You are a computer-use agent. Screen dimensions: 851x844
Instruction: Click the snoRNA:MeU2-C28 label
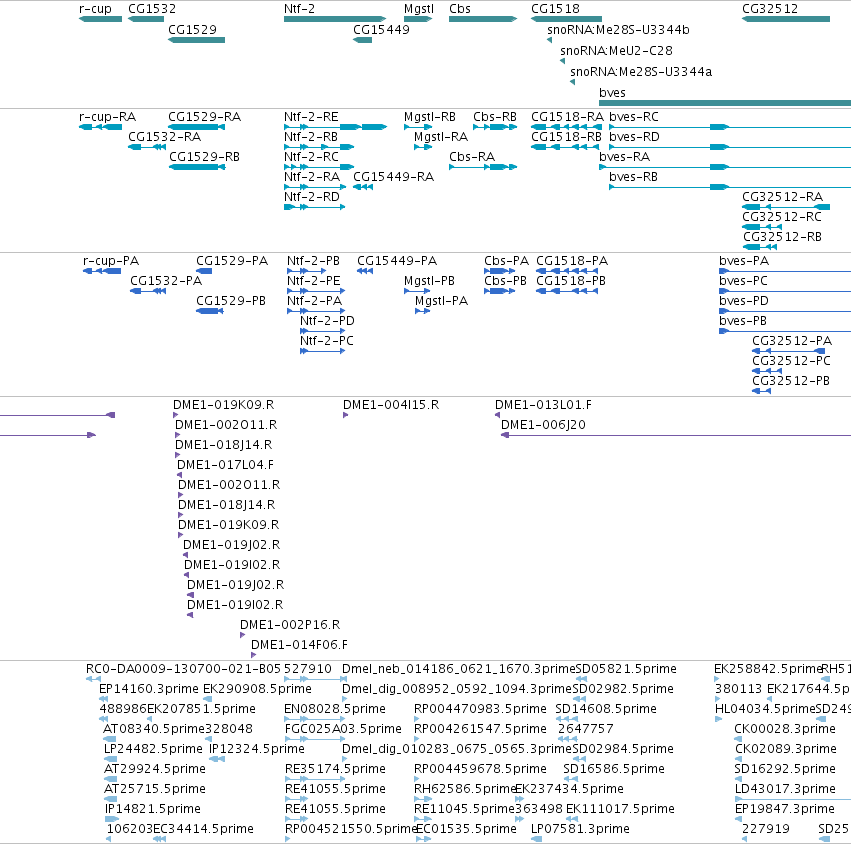click(x=616, y=50)
